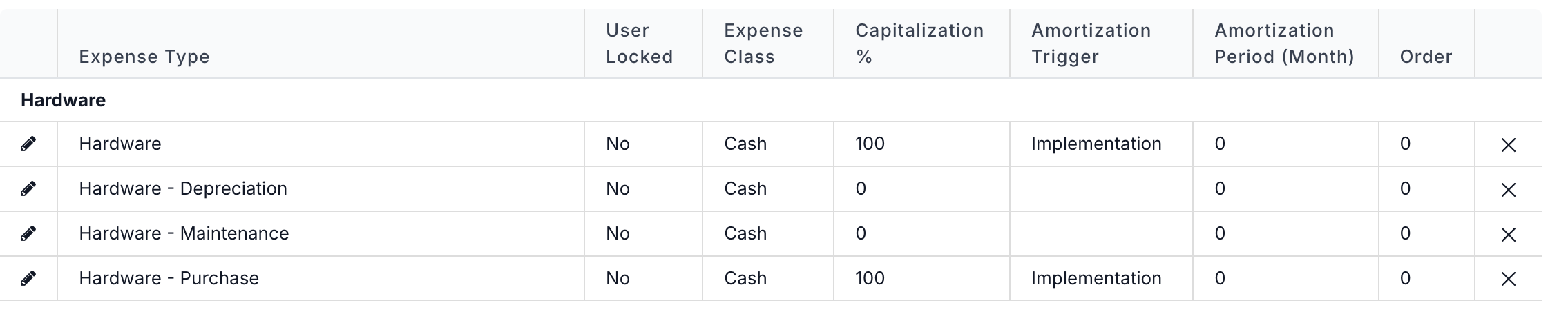The image size is (1568, 312).
Task: Click the User Locked column header
Action: click(x=639, y=43)
